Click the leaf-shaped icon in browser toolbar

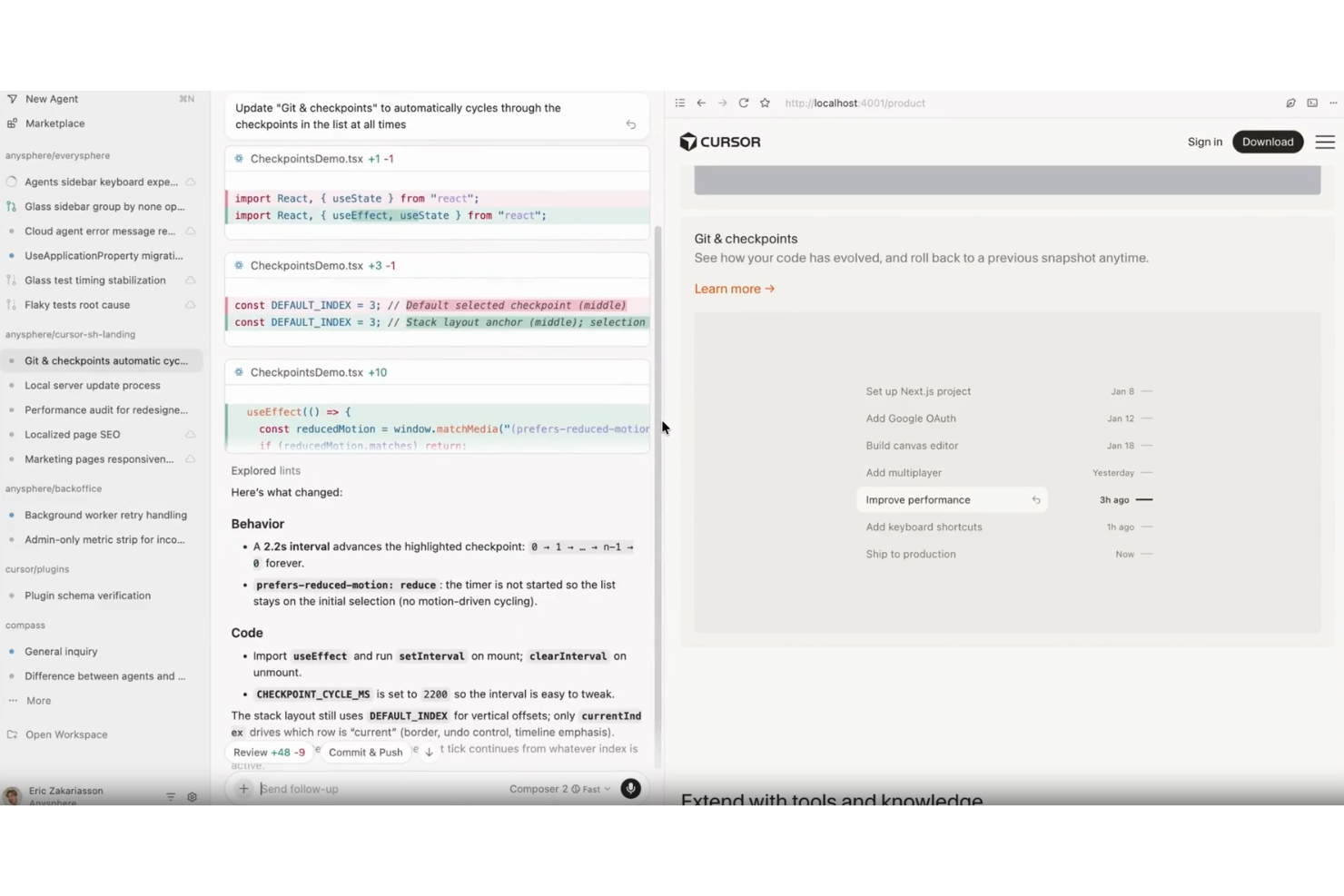tap(1290, 103)
